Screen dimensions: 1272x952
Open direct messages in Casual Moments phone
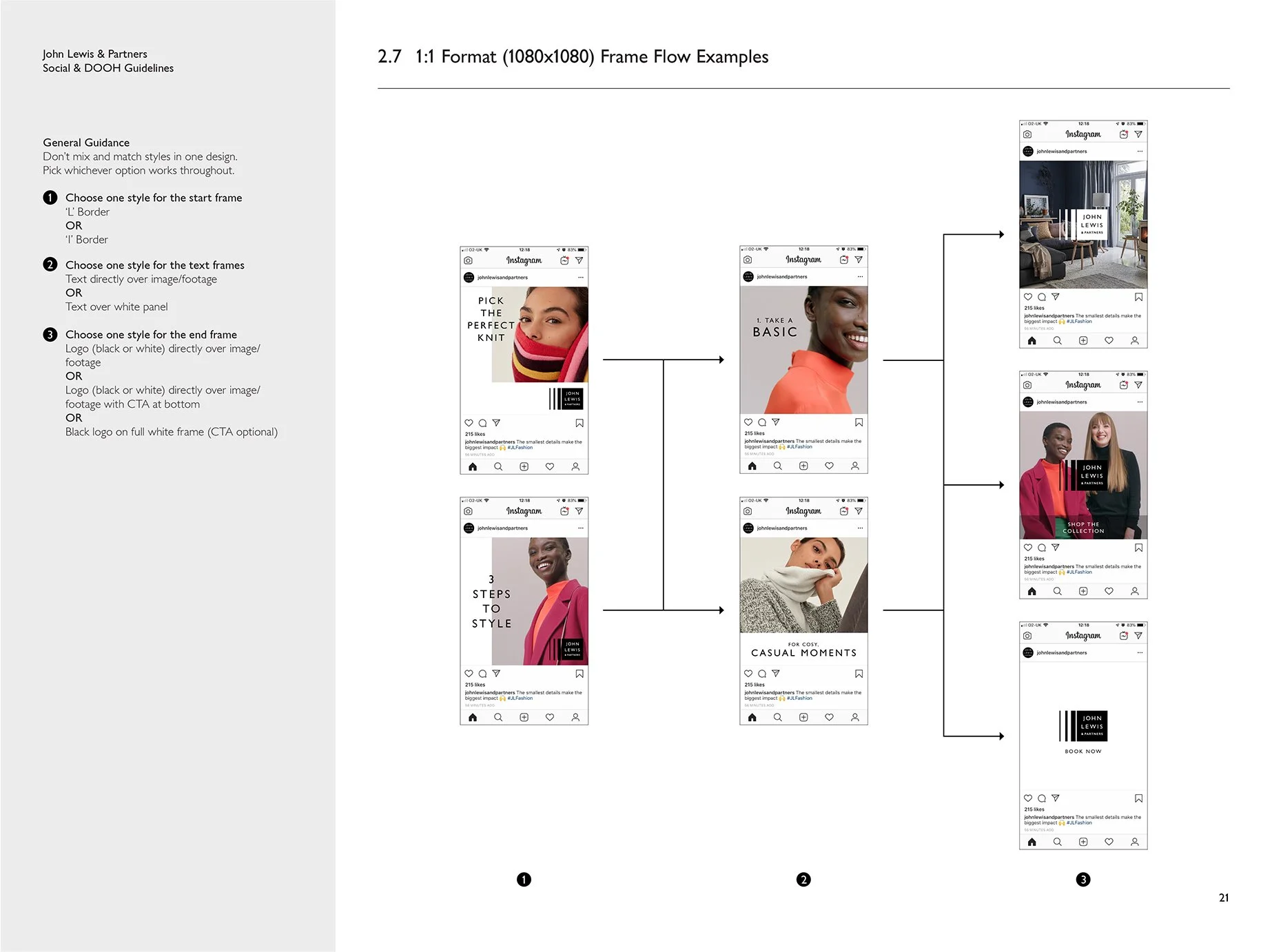pyautogui.click(x=859, y=511)
